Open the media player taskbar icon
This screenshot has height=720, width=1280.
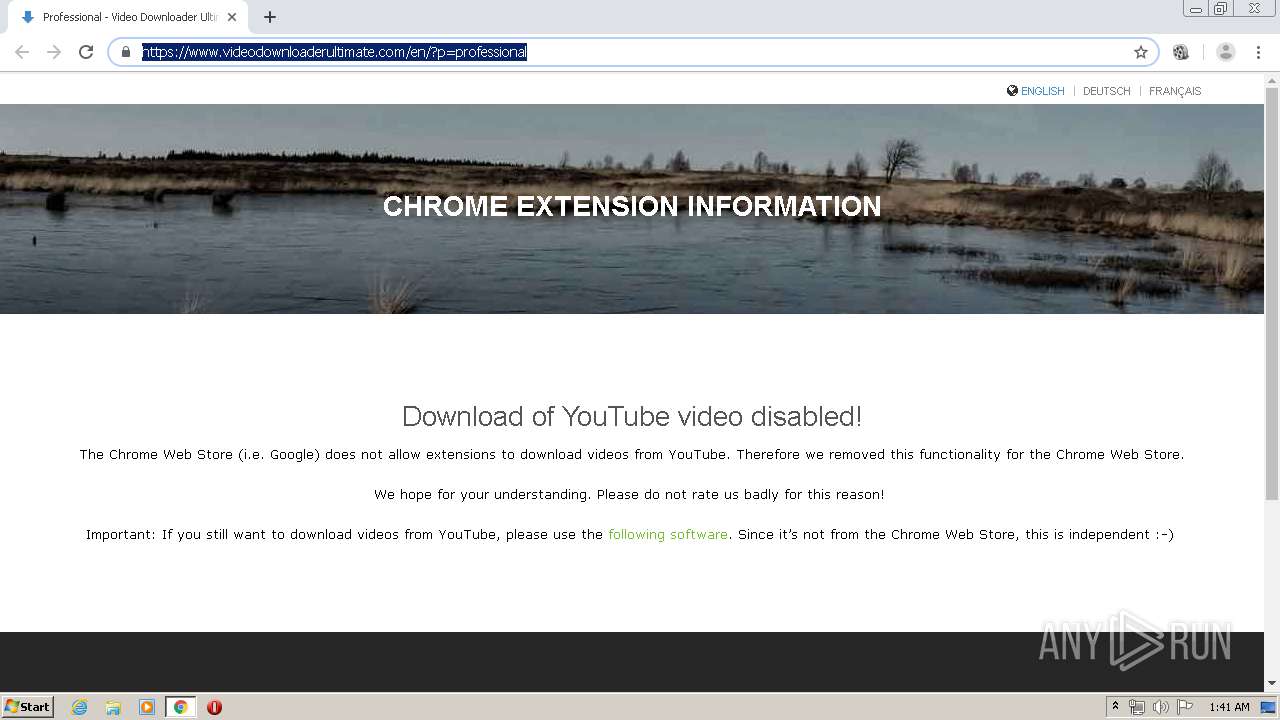[147, 707]
